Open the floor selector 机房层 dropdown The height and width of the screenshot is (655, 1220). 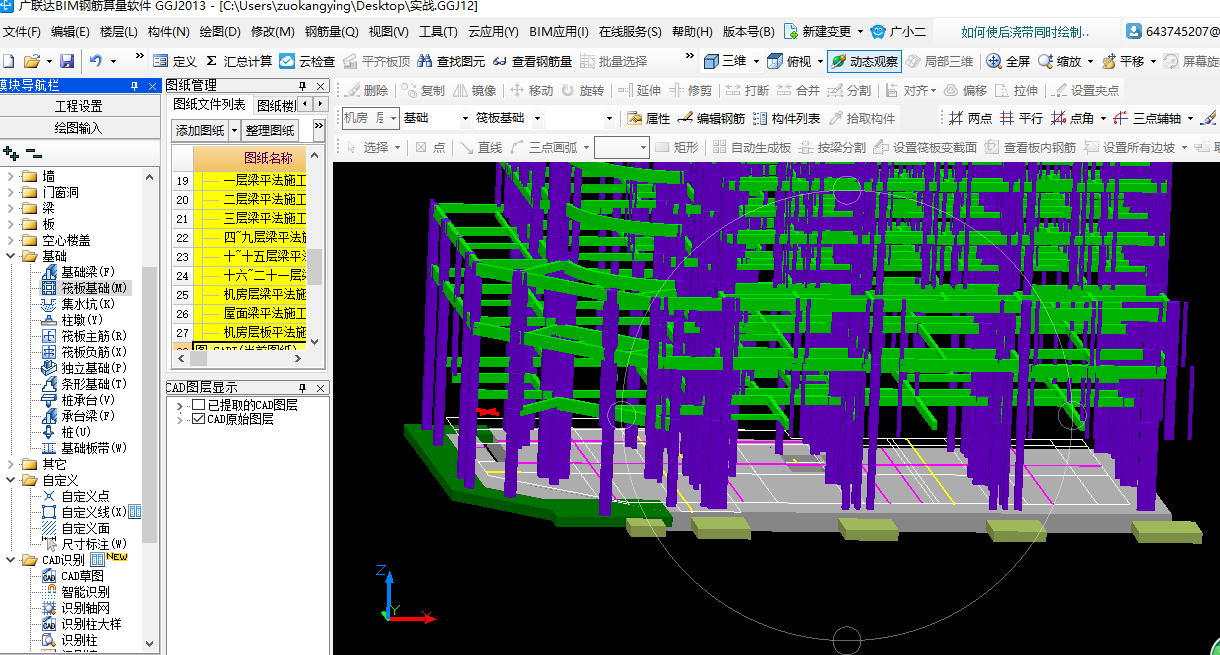[393, 118]
